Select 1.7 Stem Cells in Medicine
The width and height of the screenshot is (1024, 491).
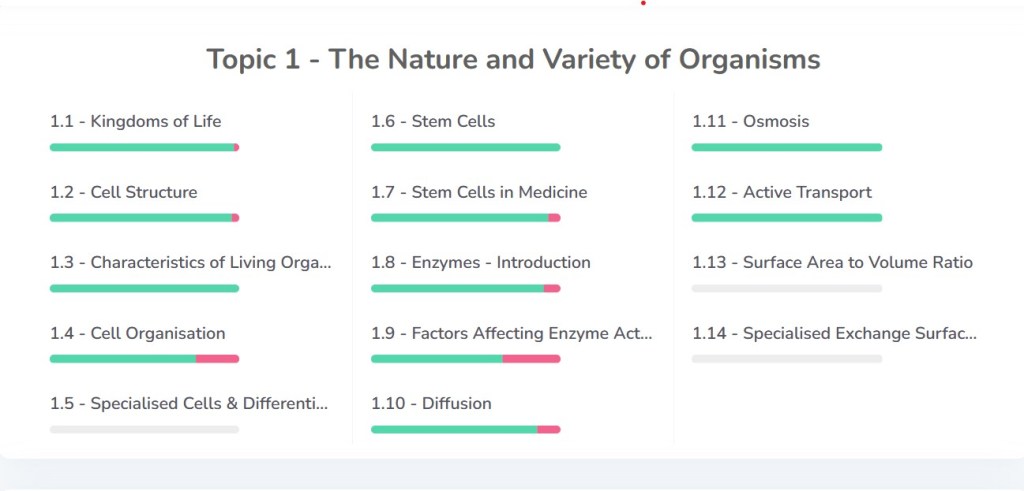pyautogui.click(x=479, y=192)
